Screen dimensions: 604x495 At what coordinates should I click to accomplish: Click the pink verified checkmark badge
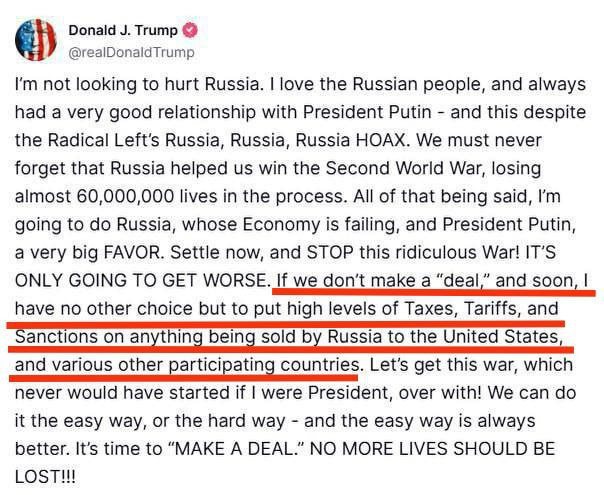pos(190,30)
